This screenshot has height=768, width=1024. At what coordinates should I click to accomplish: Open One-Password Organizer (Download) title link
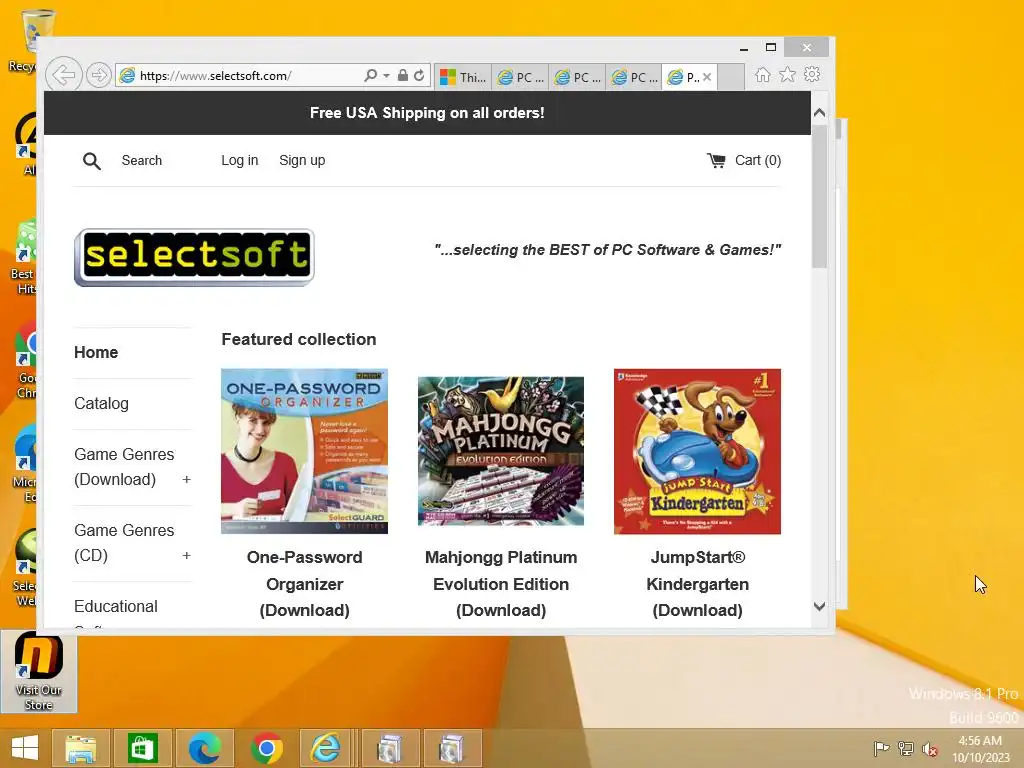[304, 584]
